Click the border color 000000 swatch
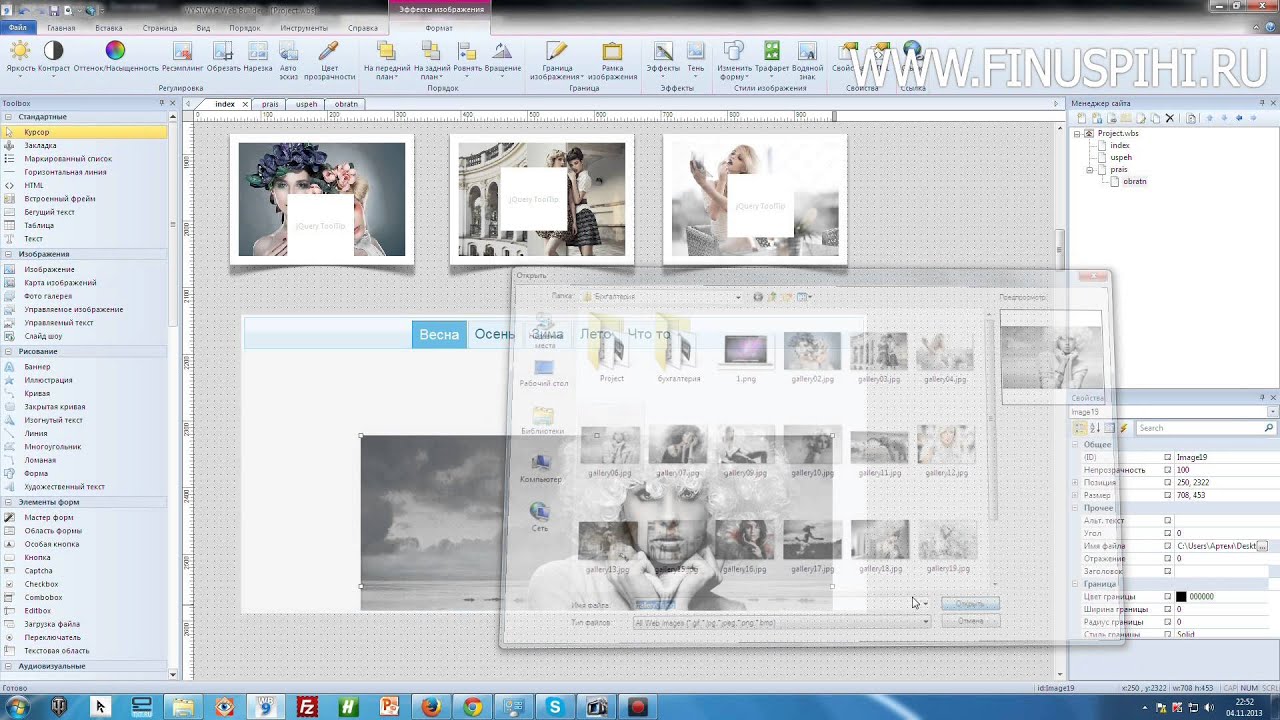The width and height of the screenshot is (1280, 720). click(1181, 597)
